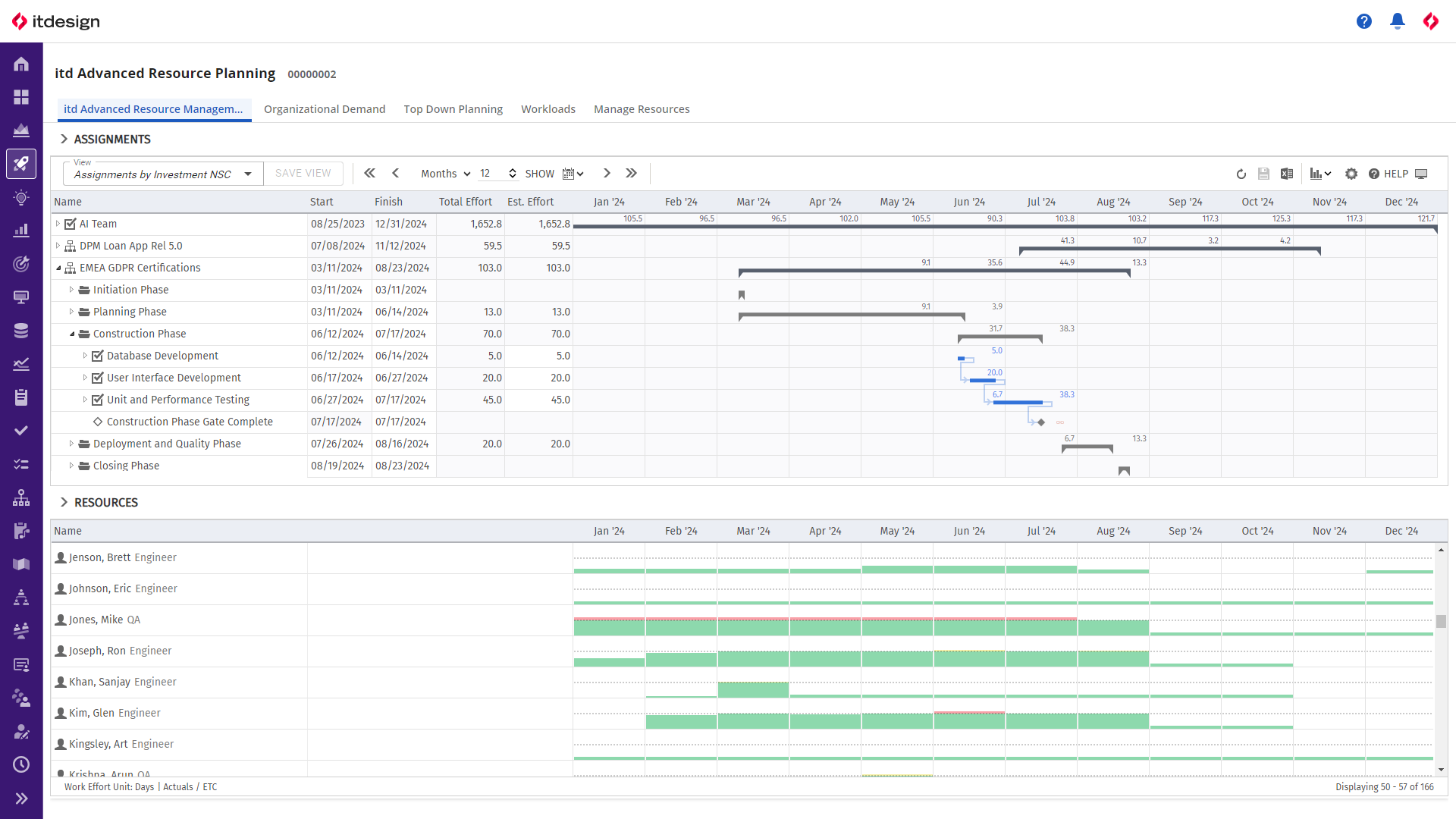This screenshot has width=1456, height=819.
Task: Switch to Top Down Planning tab
Action: click(x=452, y=109)
